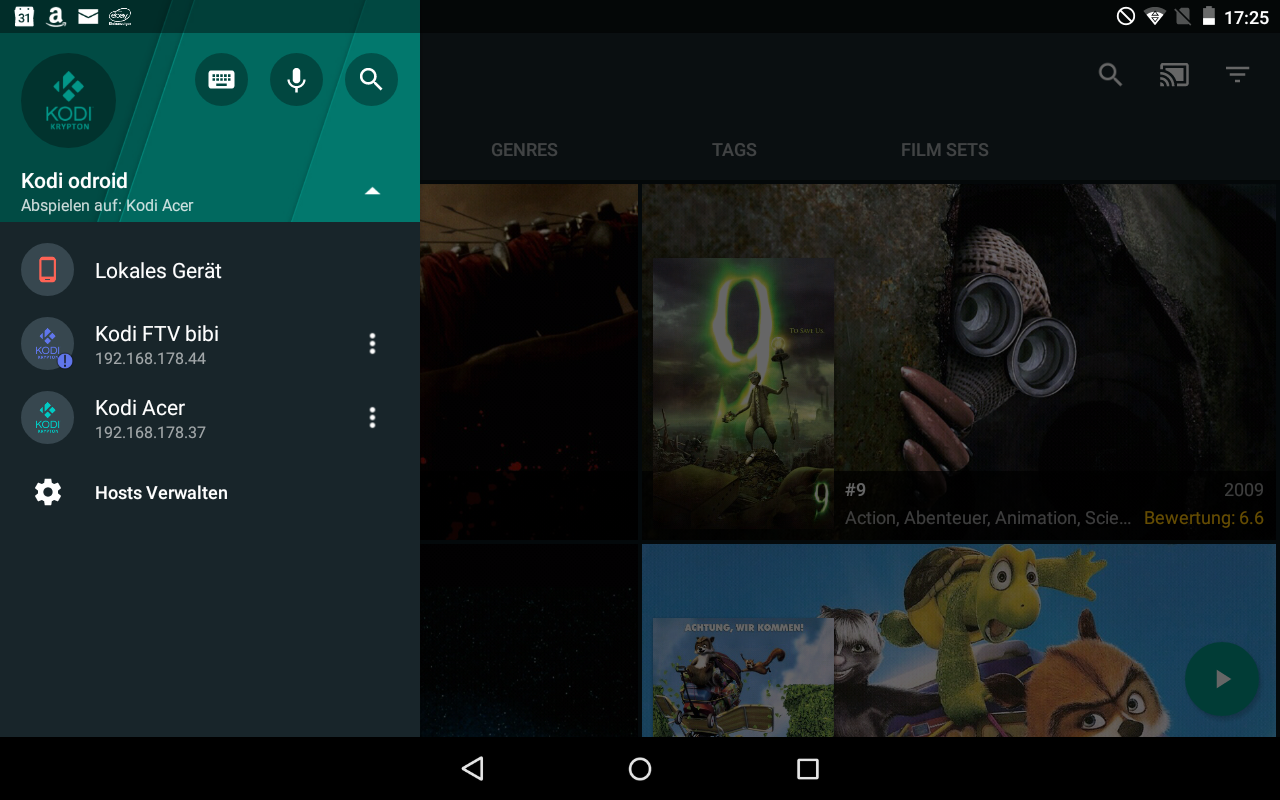Open the turtle cartoon movie poster thumbnail
The width and height of the screenshot is (1280, 800).
[x=743, y=678]
